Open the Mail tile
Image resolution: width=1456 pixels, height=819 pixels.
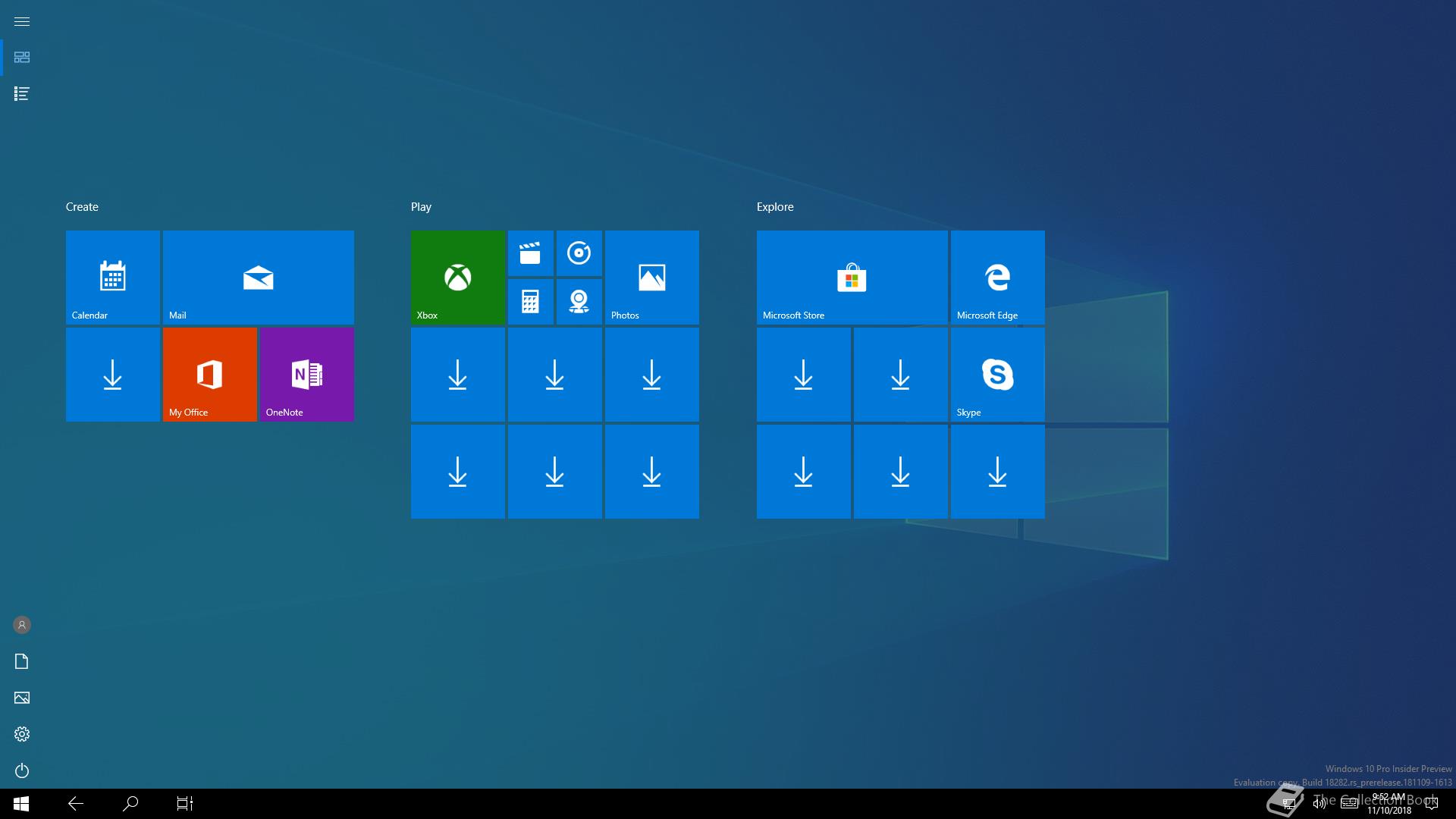click(x=259, y=278)
